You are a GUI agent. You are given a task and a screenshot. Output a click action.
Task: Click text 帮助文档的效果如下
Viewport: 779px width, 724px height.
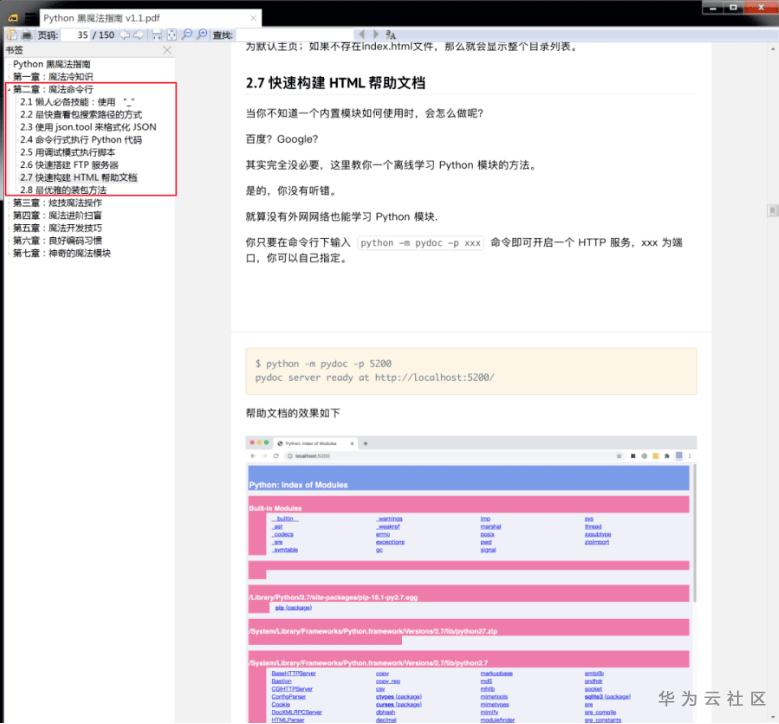[293, 413]
